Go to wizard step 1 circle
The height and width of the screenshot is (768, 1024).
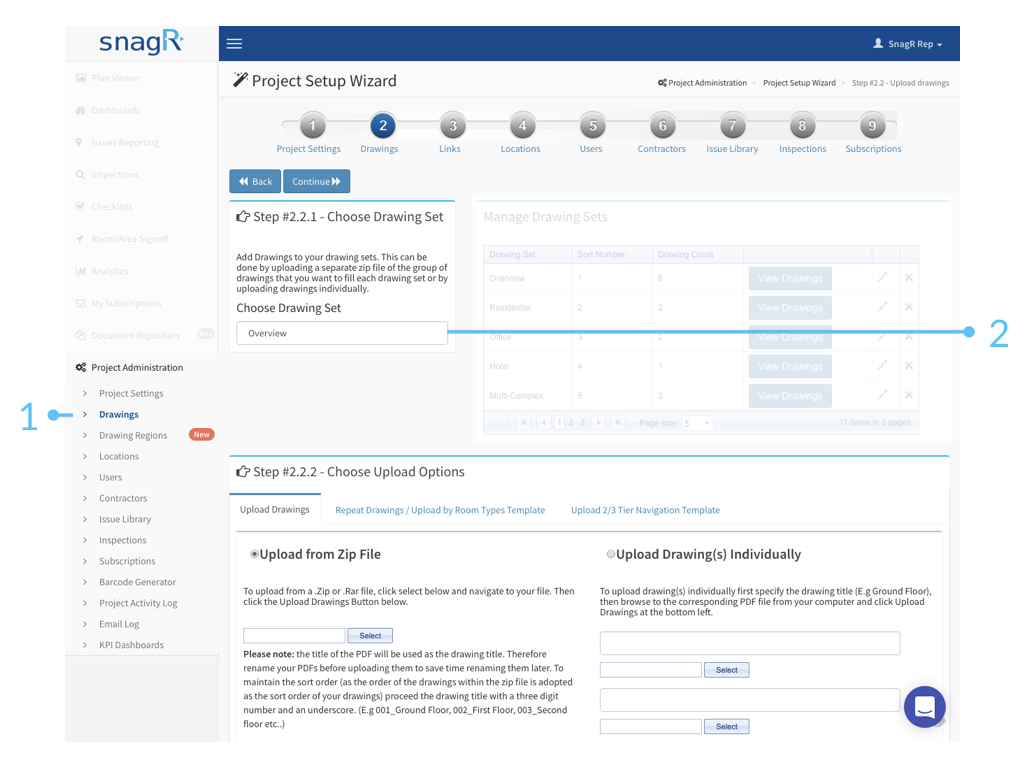point(312,125)
